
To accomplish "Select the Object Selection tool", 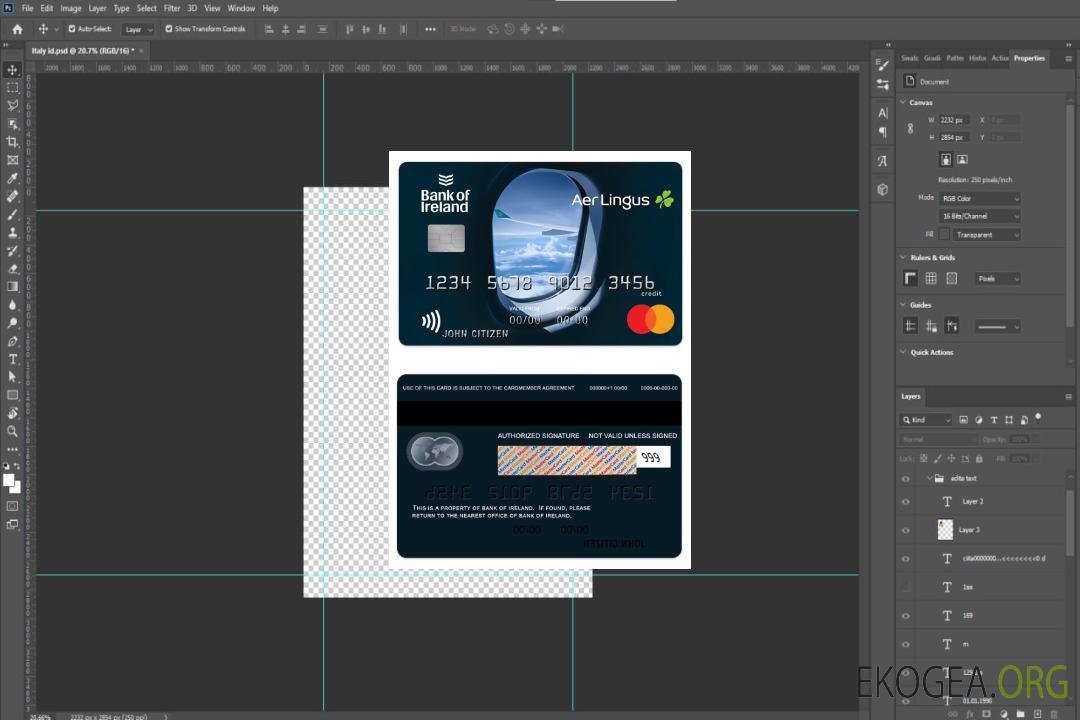I will click(12, 124).
